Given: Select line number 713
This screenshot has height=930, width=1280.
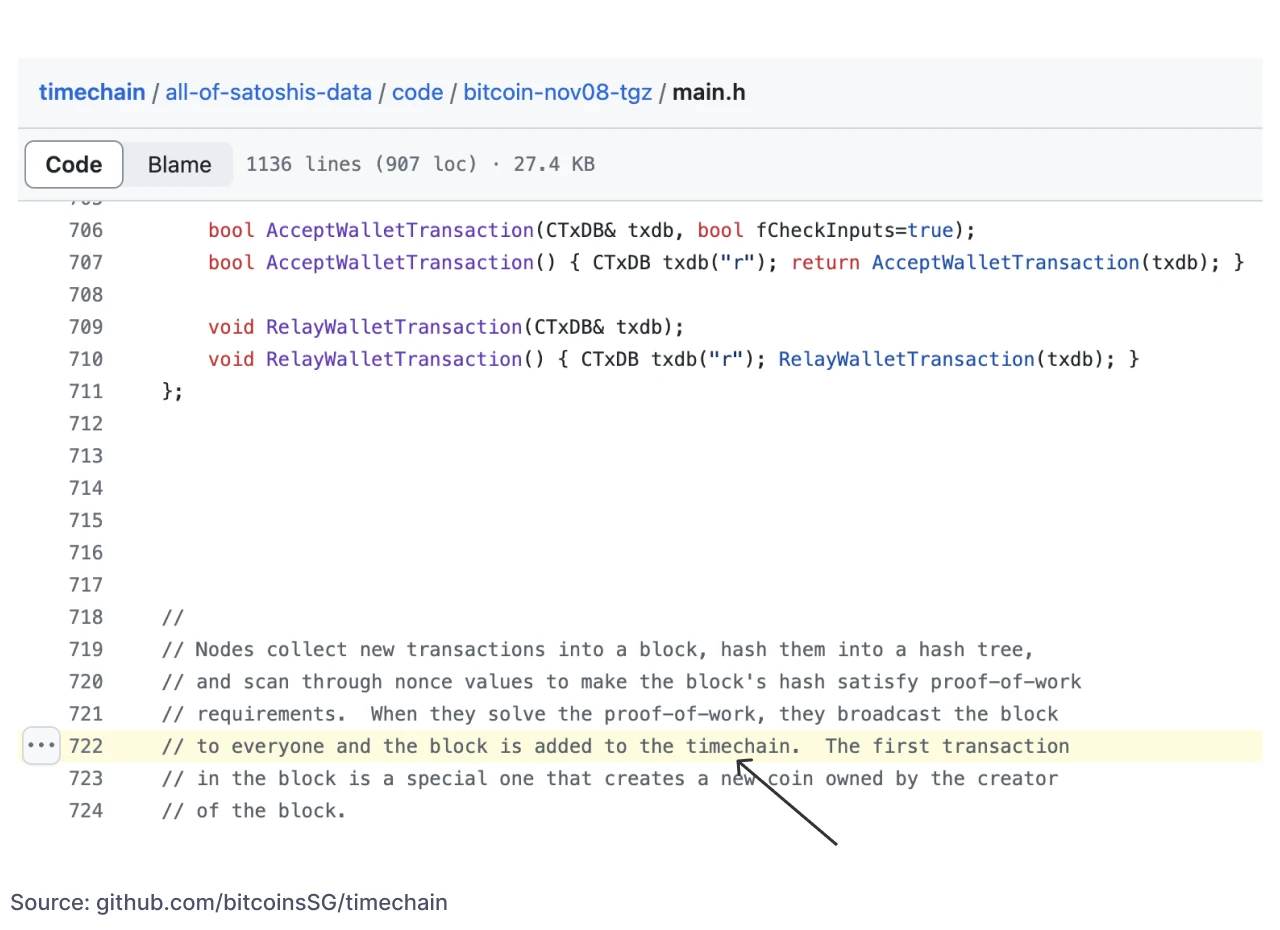Looking at the screenshot, I should [x=86, y=456].
